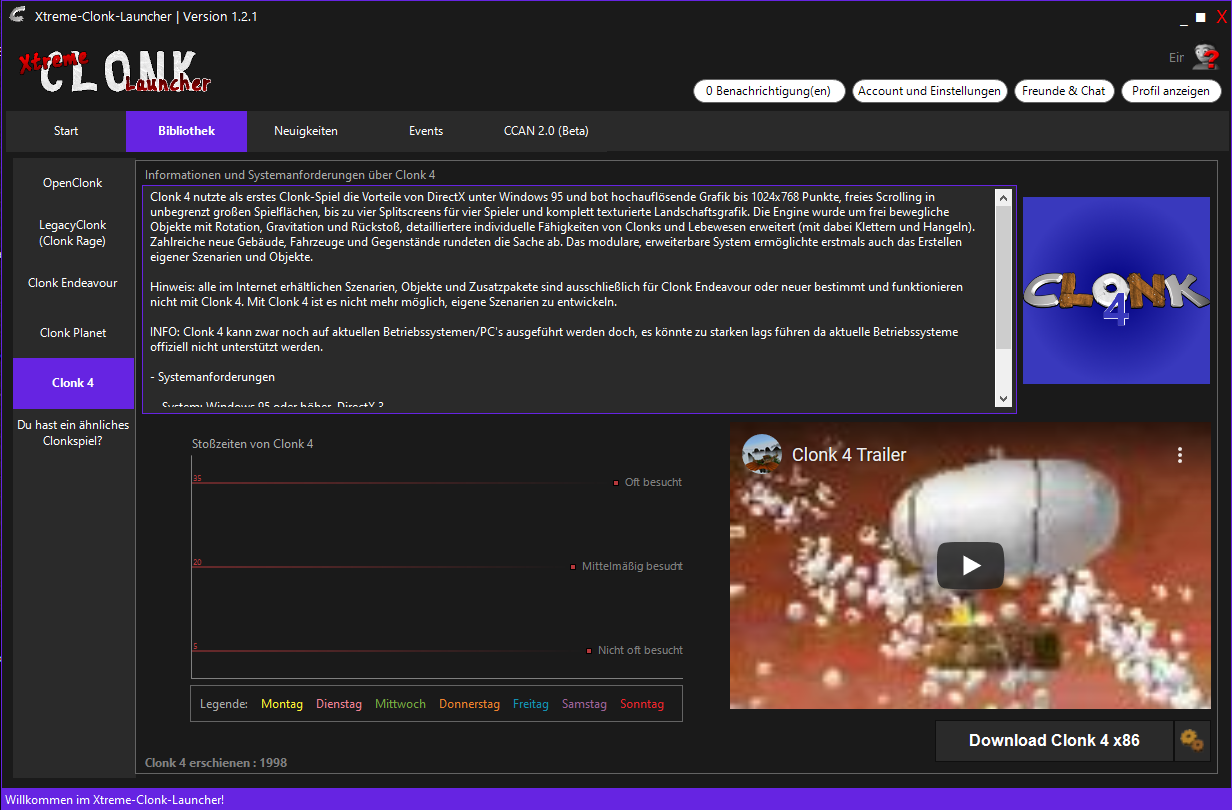Toggle Freitag in the chart legend
The height and width of the screenshot is (810, 1232).
tap(531, 704)
